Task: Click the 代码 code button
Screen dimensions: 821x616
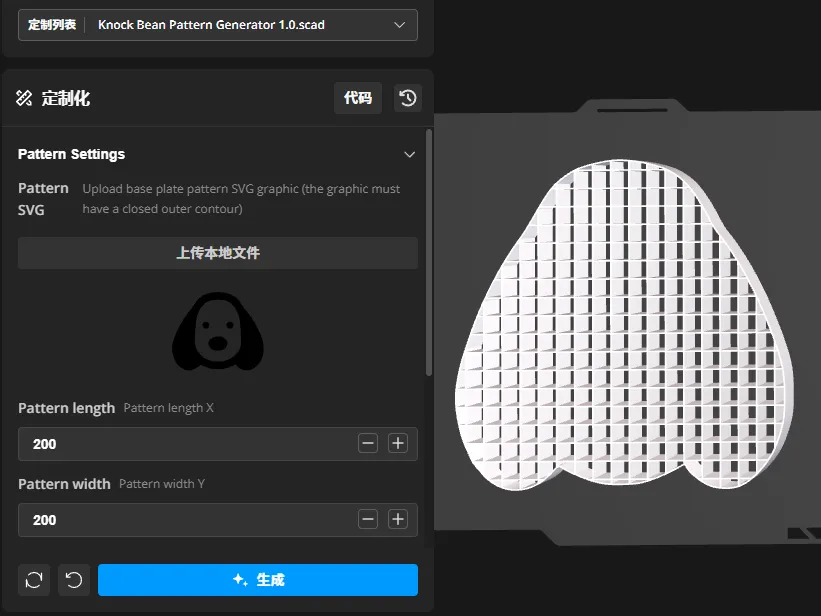Action: tap(358, 98)
